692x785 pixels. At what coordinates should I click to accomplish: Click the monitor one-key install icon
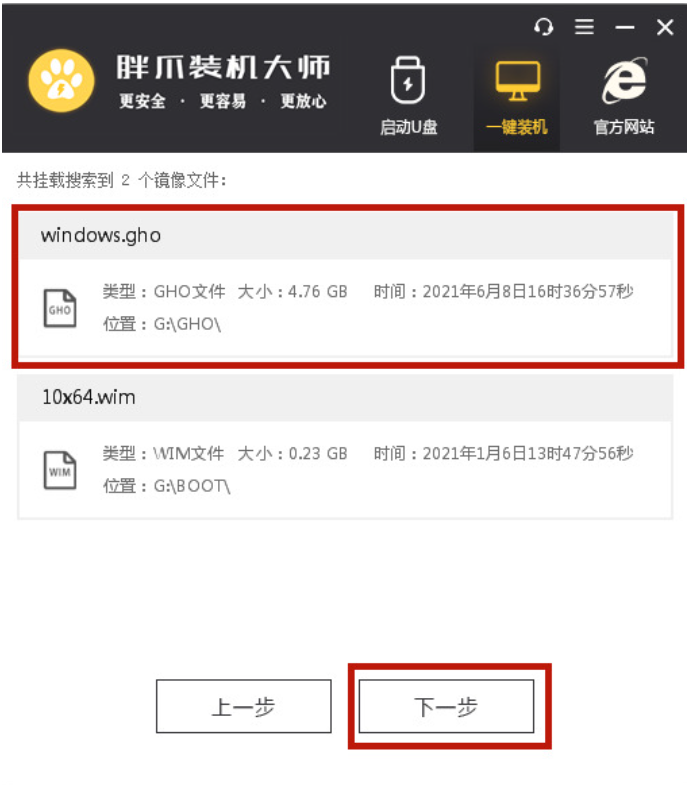coord(518,80)
